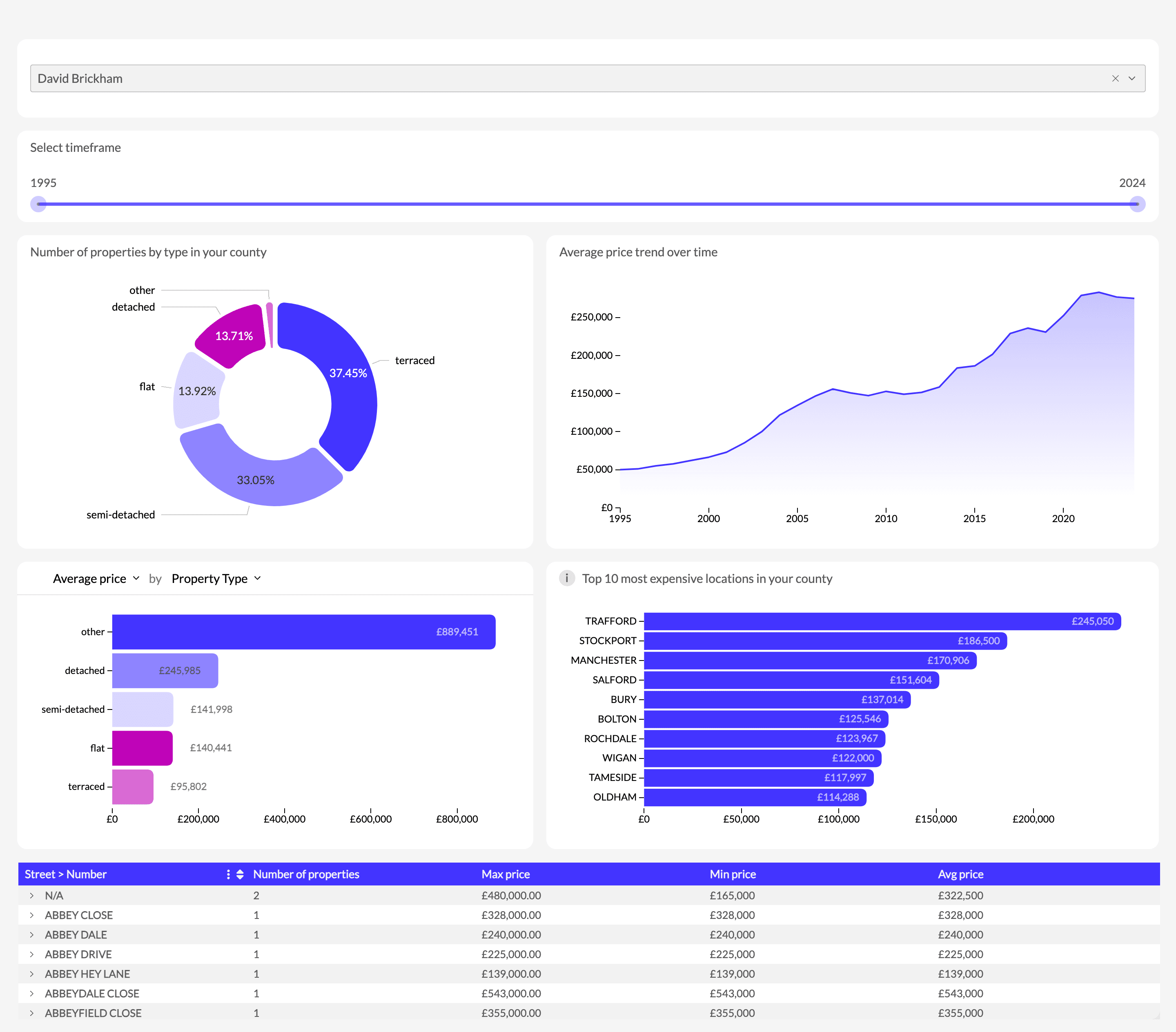1176x1032 pixels.
Task: Click the Number of properties column header
Action: click(306, 874)
